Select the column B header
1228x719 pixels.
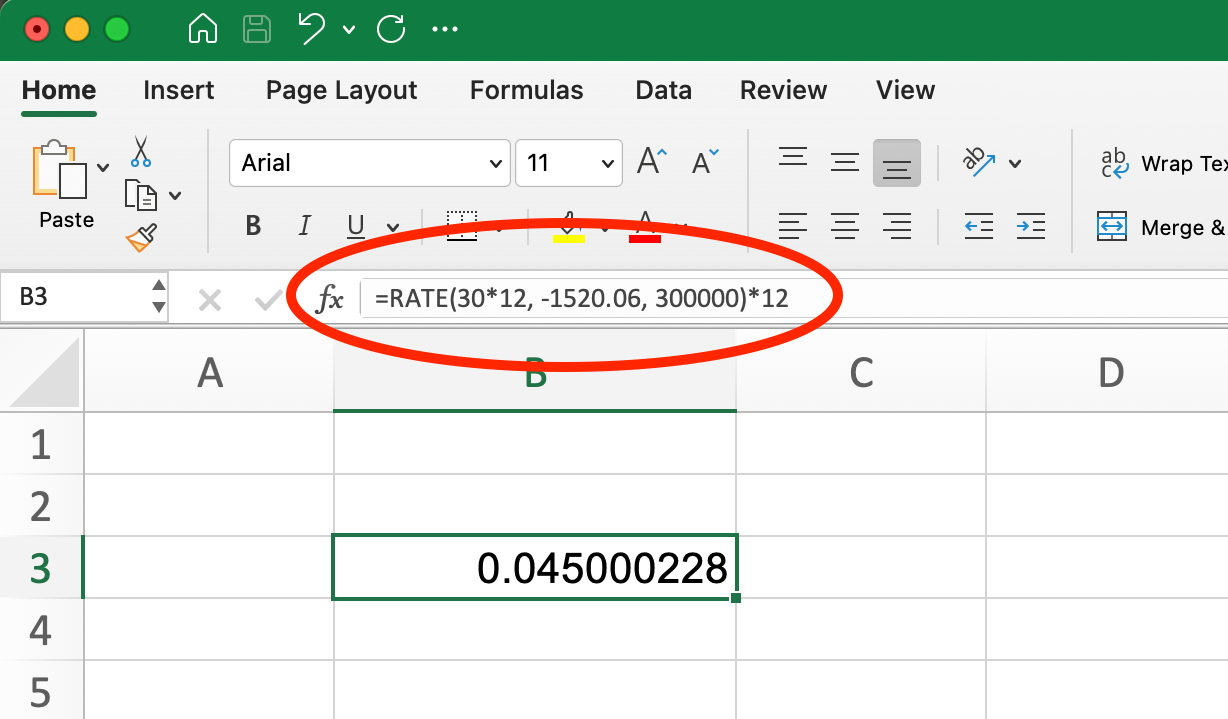(535, 372)
